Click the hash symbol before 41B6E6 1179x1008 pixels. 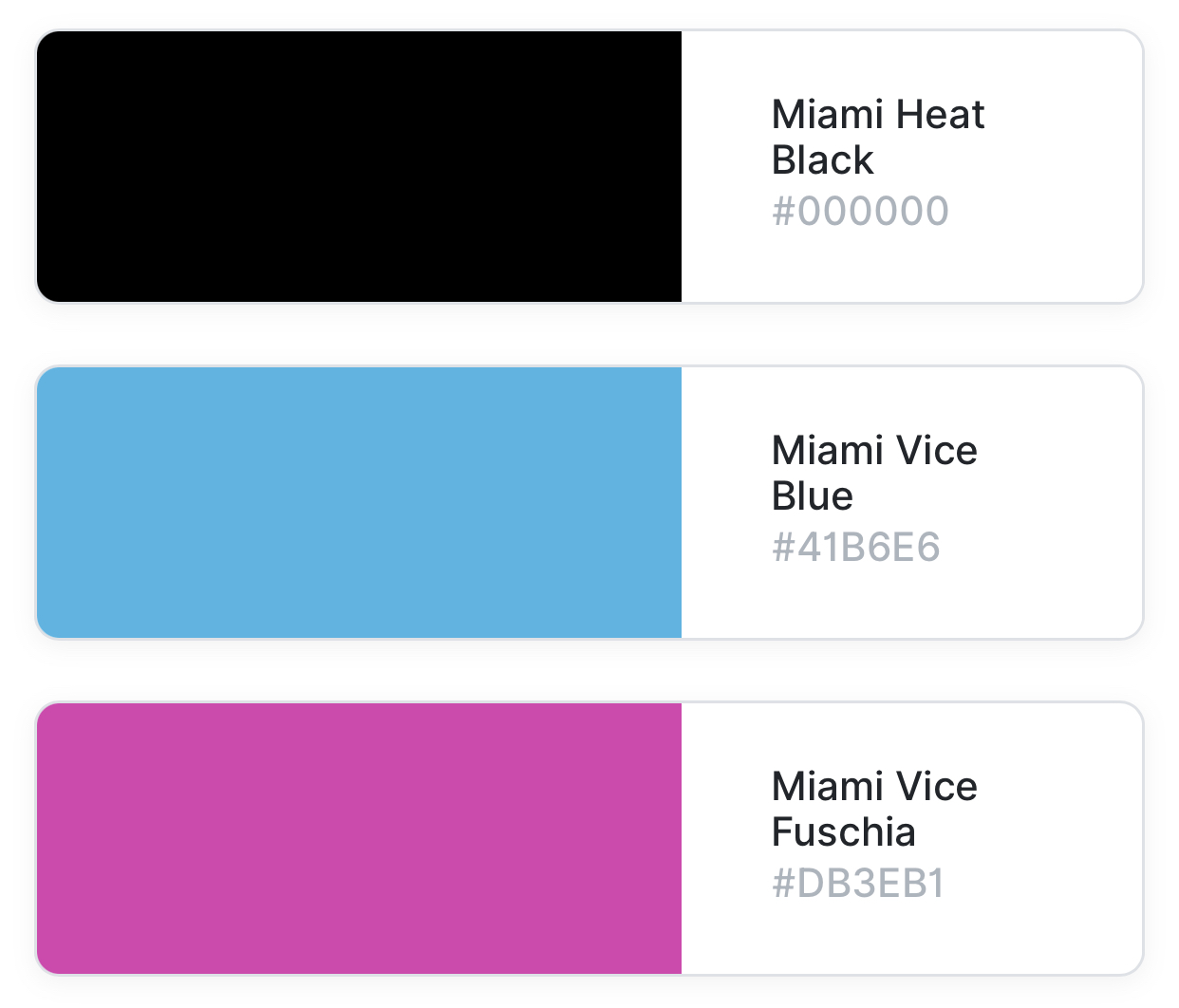pyautogui.click(x=783, y=548)
